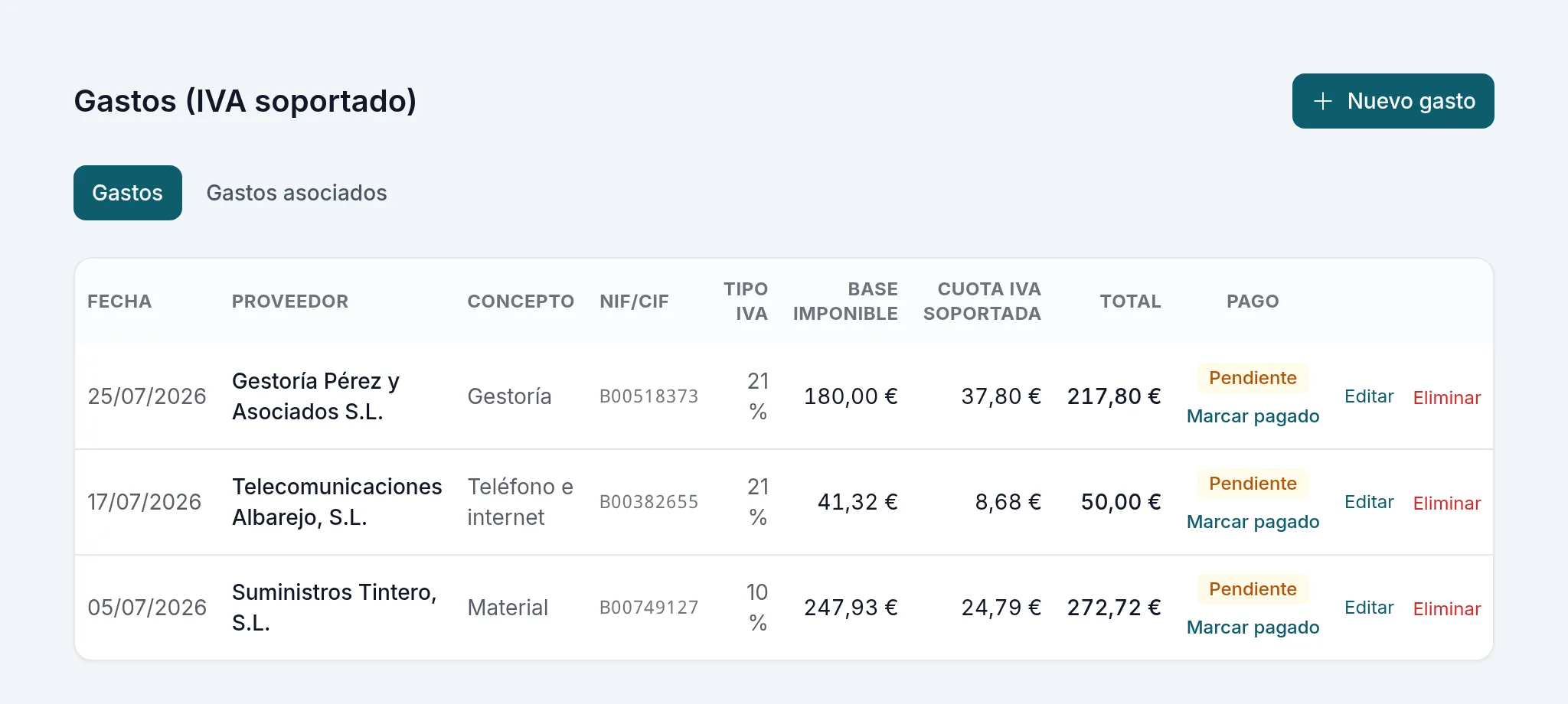Click the total 50,00 €
This screenshot has height=704, width=1568.
pos(1121,502)
